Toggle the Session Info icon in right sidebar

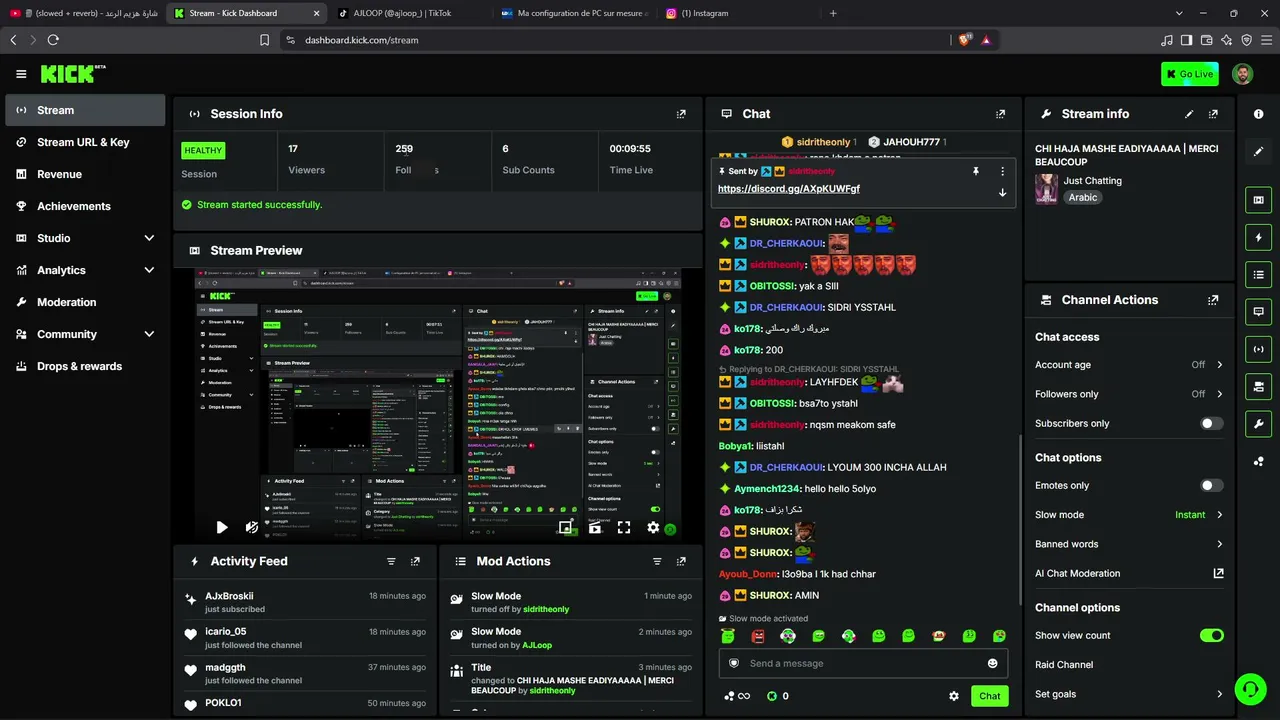(1258, 349)
